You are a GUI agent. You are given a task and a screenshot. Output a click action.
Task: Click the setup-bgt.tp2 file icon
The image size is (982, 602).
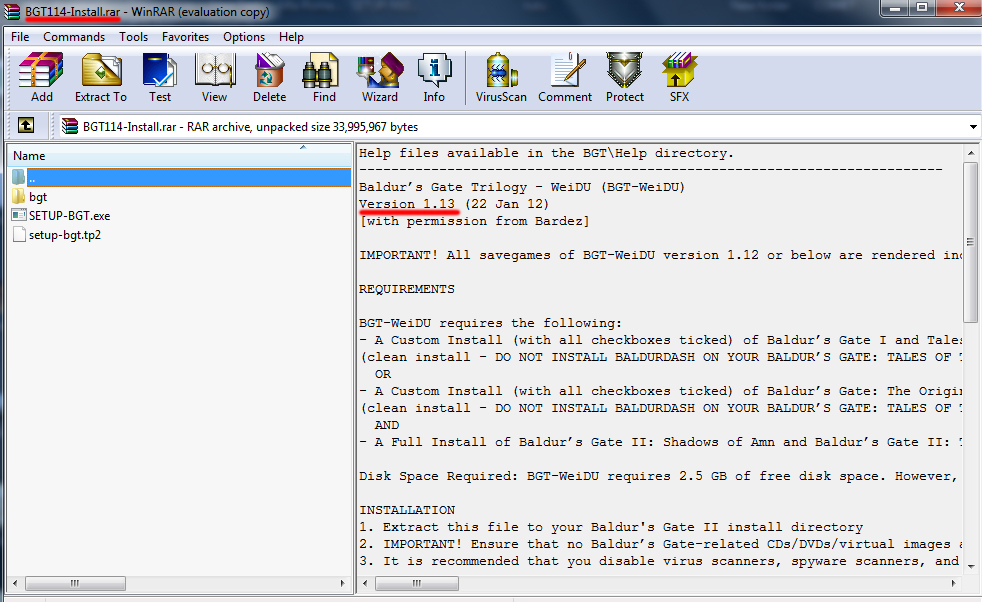point(19,235)
